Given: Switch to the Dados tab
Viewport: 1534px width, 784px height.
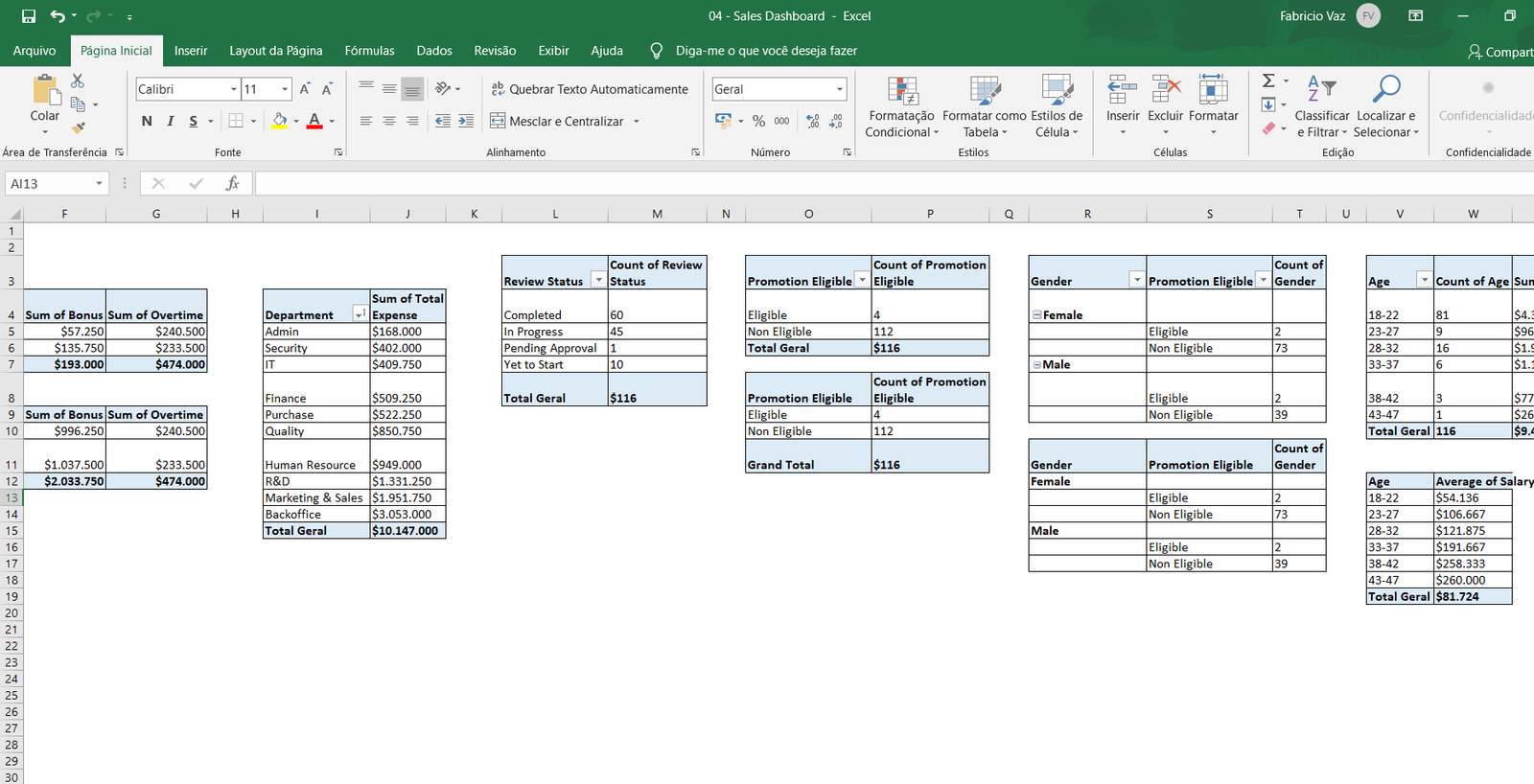Looking at the screenshot, I should point(434,50).
